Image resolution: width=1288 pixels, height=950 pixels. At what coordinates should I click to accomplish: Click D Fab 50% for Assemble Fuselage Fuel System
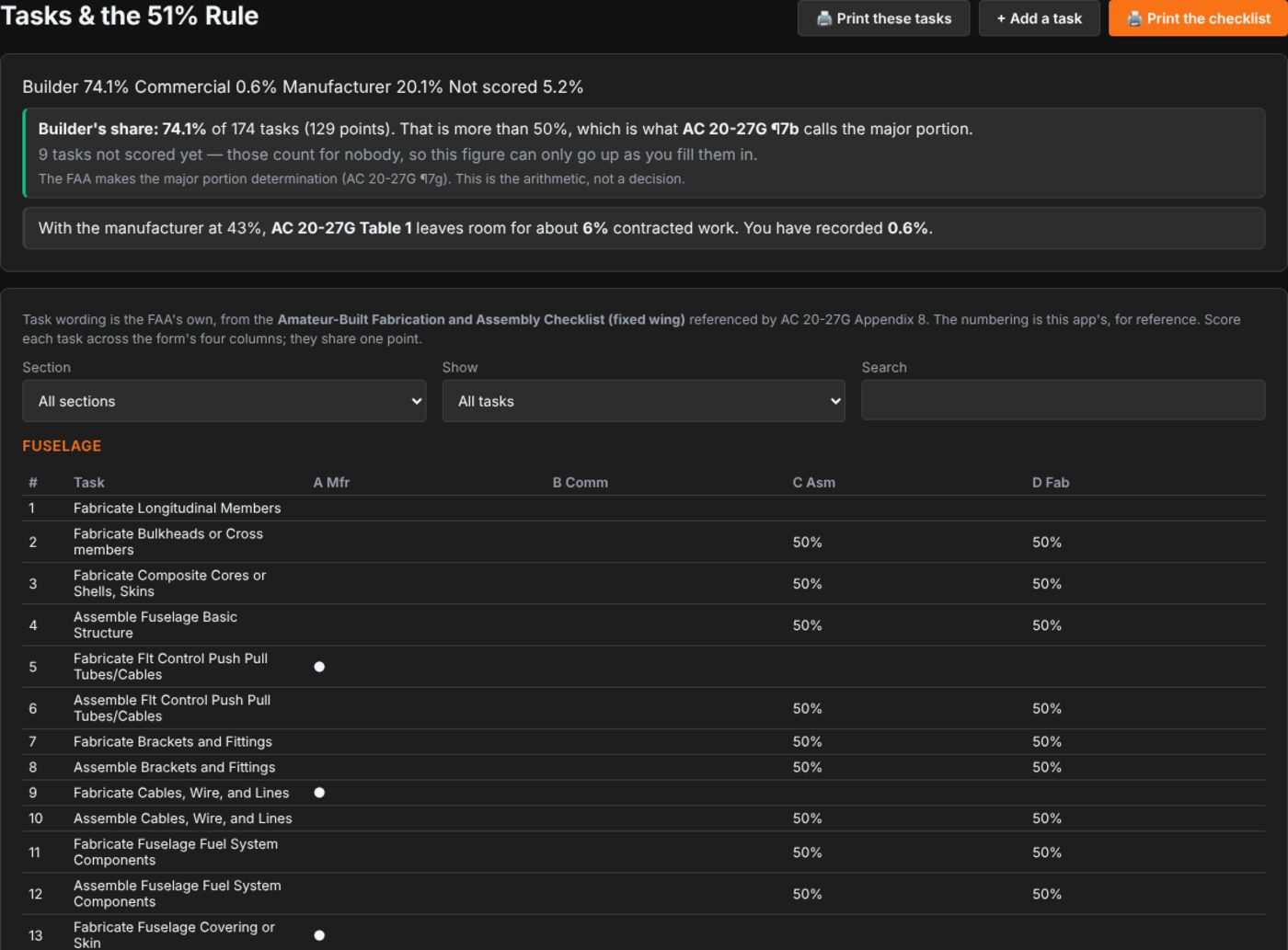(1046, 894)
